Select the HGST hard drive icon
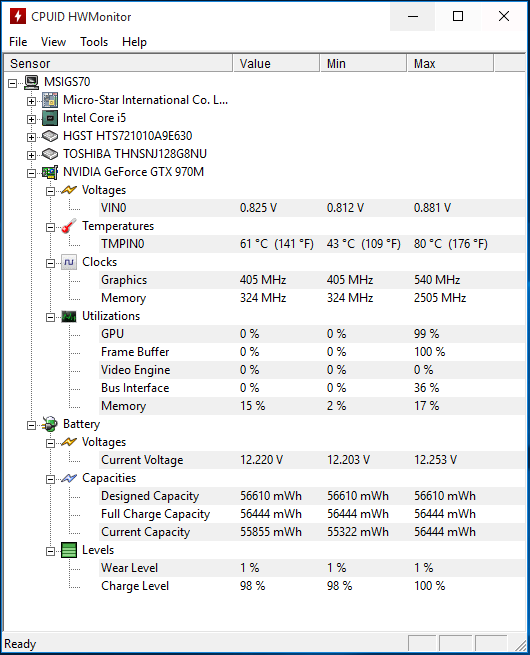This screenshot has height=655, width=530. tap(50, 136)
